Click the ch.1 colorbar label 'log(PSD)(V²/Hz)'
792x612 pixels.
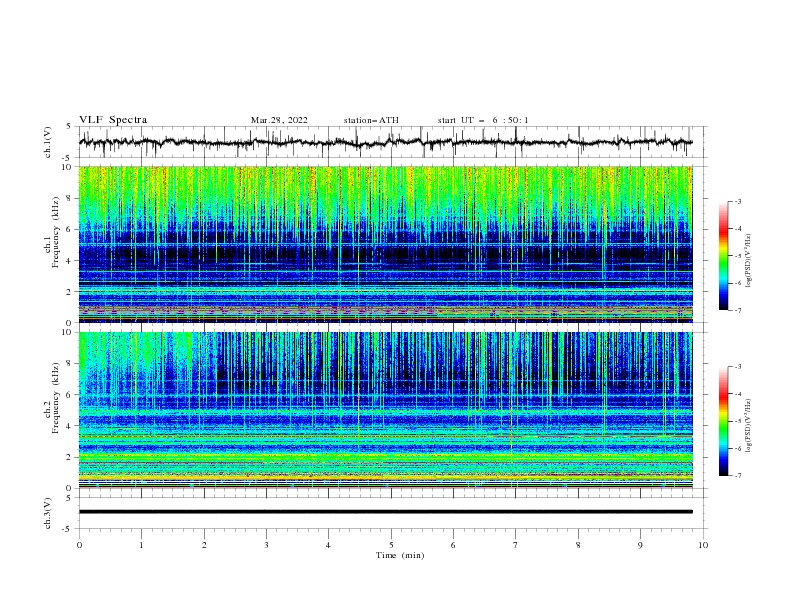coord(748,261)
